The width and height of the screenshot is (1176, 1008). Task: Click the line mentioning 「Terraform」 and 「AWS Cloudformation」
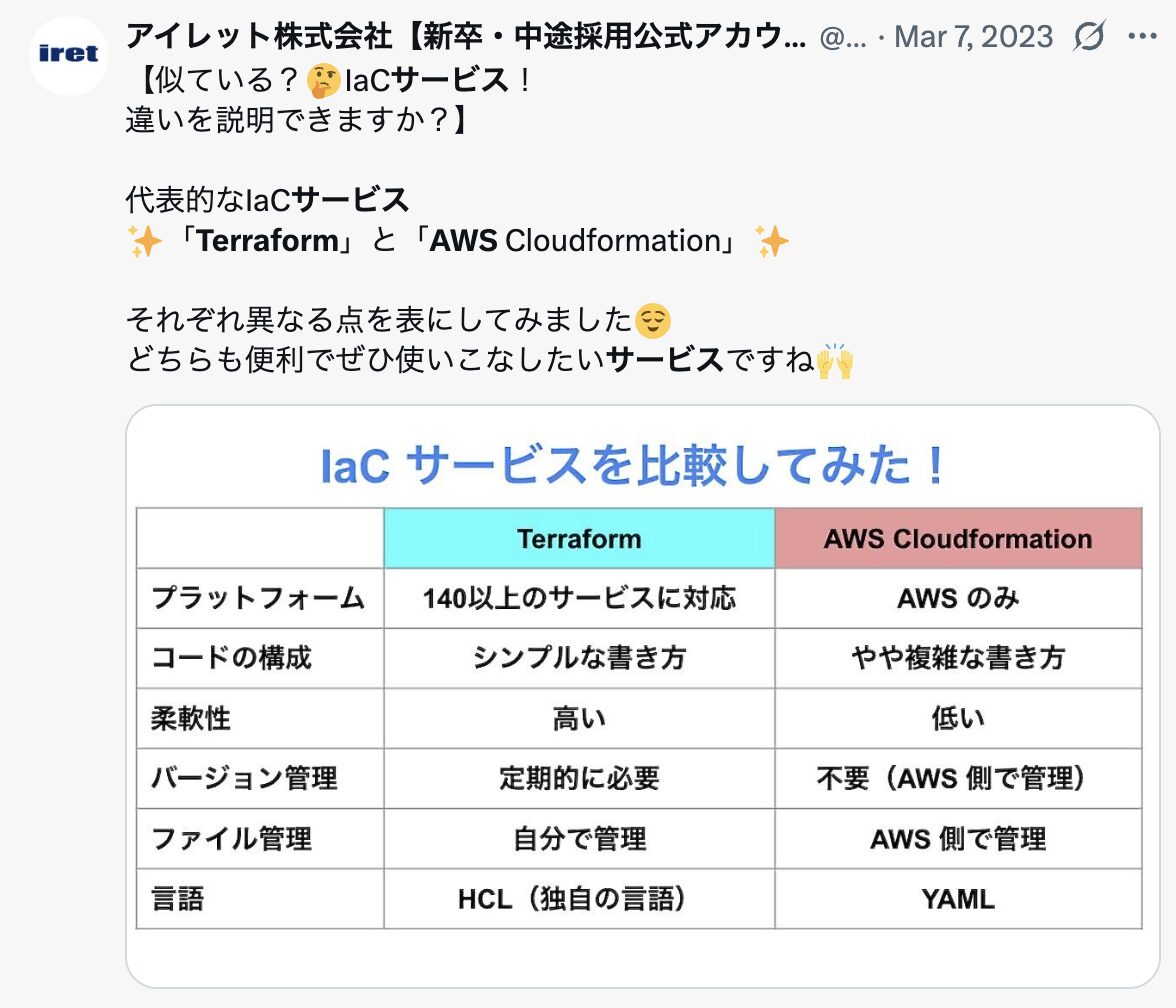click(x=458, y=241)
